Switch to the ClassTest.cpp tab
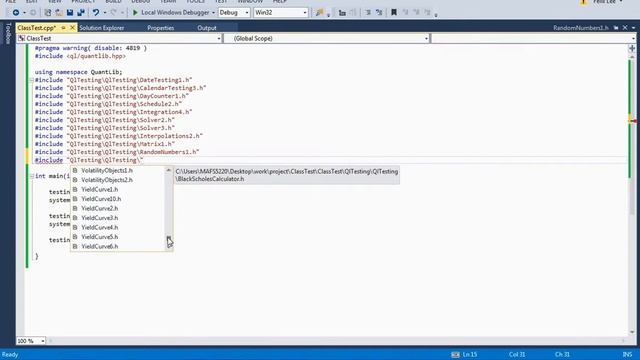Viewport: 640px width, 360px height. pos(37,28)
